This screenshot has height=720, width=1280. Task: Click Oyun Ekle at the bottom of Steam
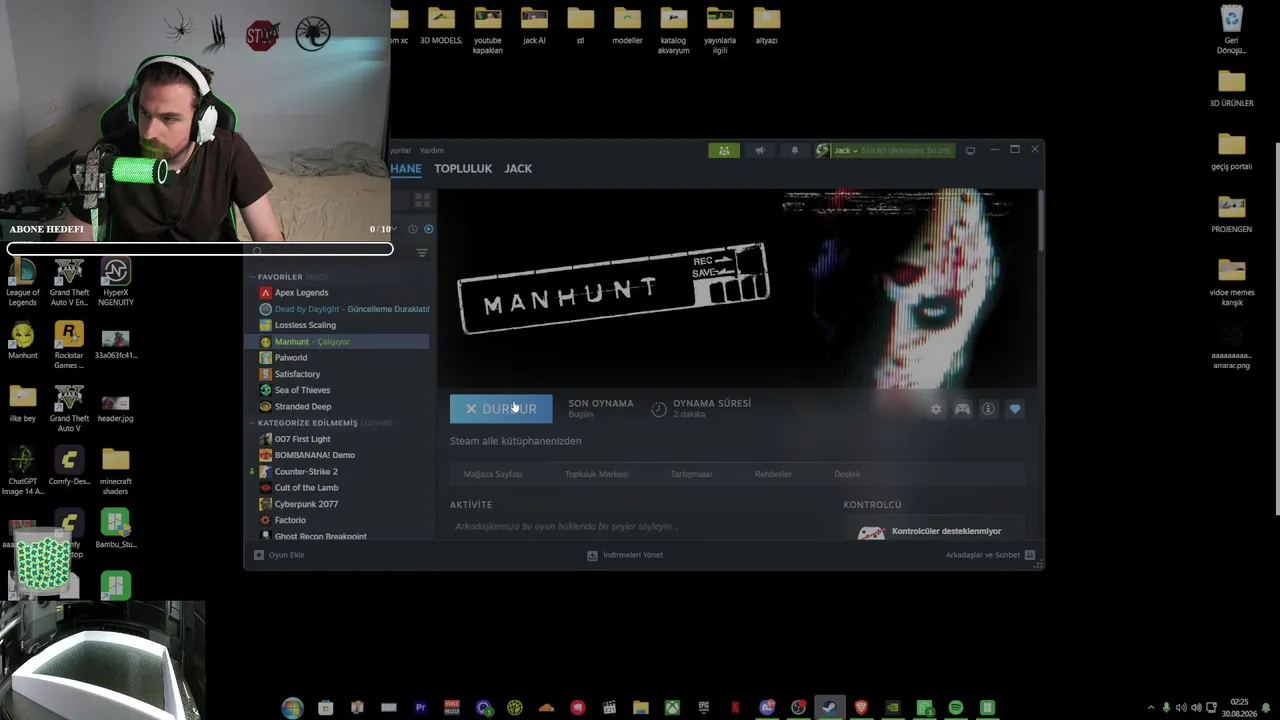point(279,555)
